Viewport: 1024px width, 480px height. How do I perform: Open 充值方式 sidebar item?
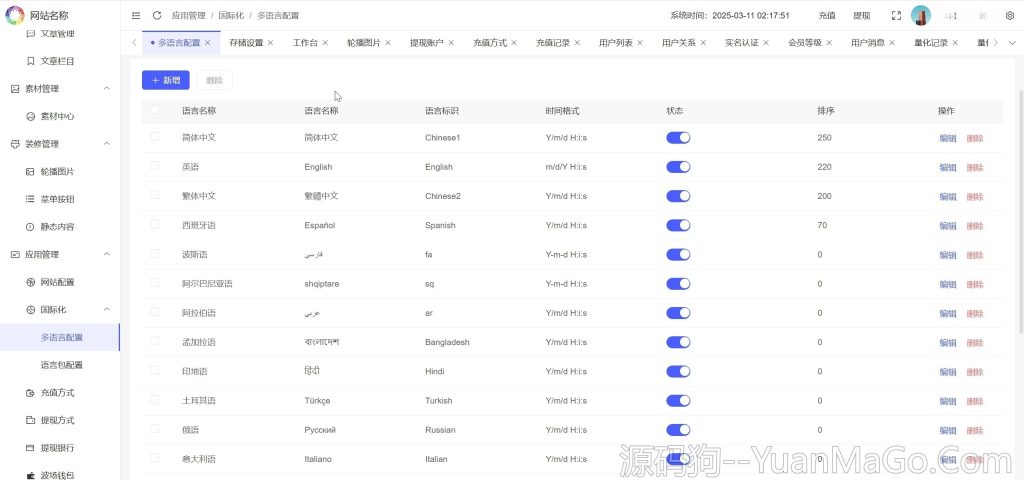coord(57,393)
